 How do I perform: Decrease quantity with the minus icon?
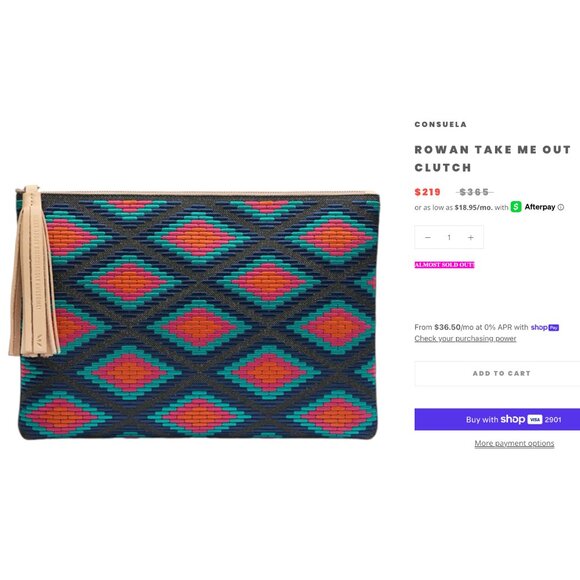coord(428,237)
